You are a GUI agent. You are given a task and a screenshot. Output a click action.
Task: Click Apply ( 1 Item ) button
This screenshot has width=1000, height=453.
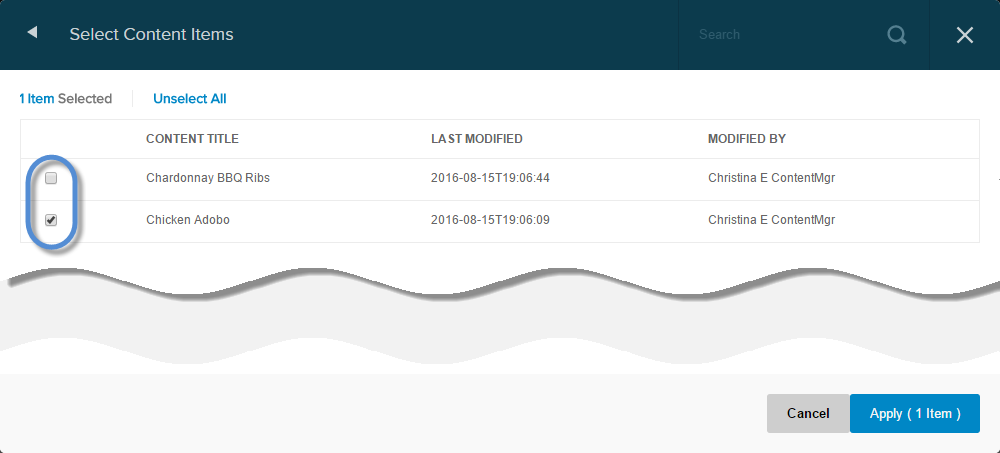coord(915,413)
